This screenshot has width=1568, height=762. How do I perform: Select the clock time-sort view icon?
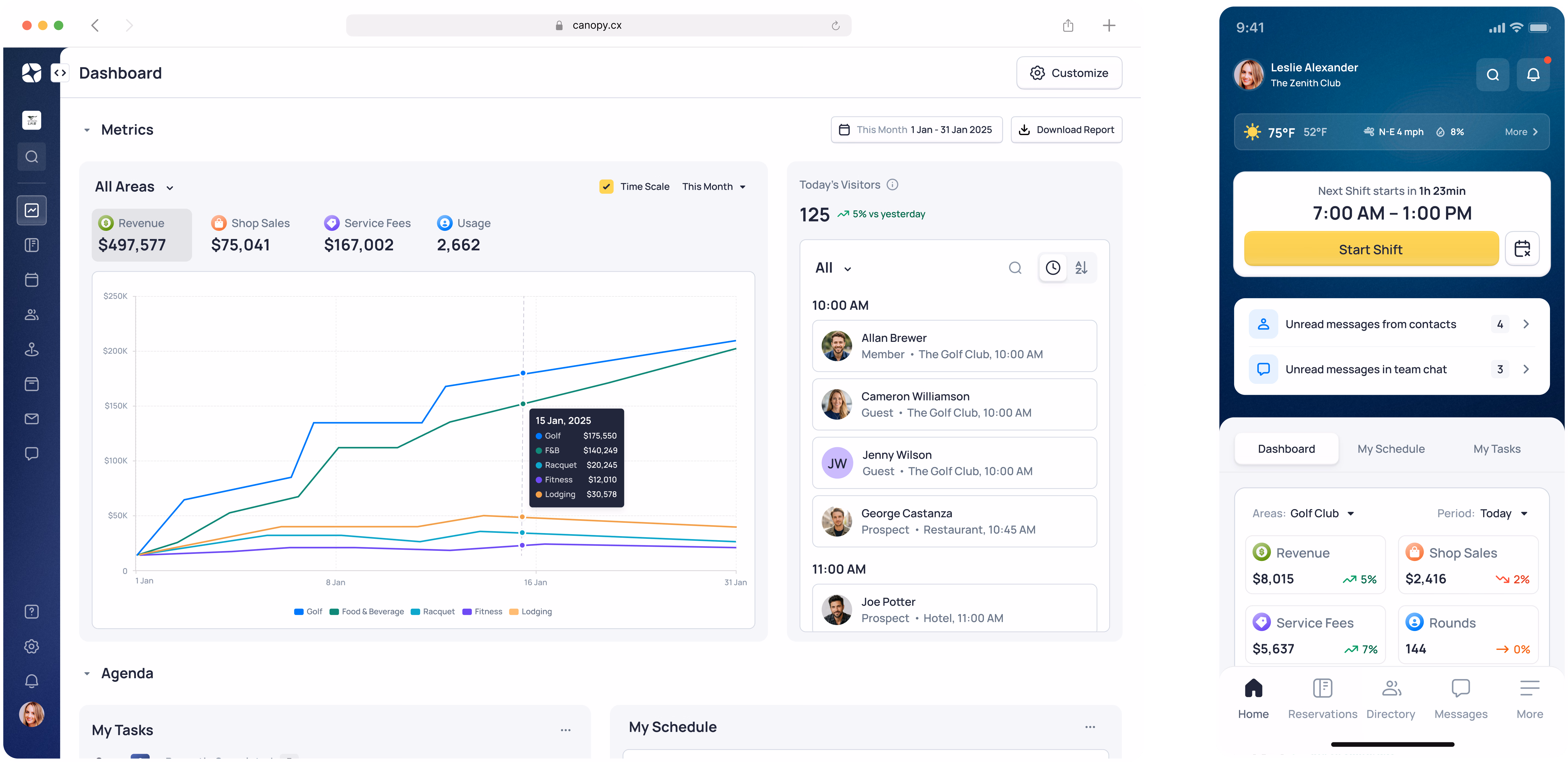click(1052, 268)
